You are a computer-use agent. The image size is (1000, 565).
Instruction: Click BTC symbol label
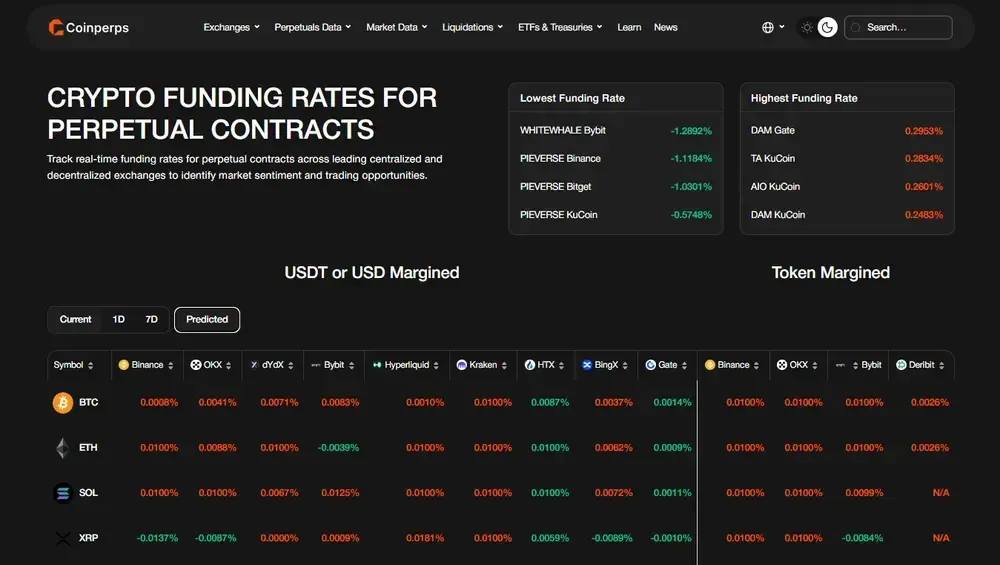point(89,402)
